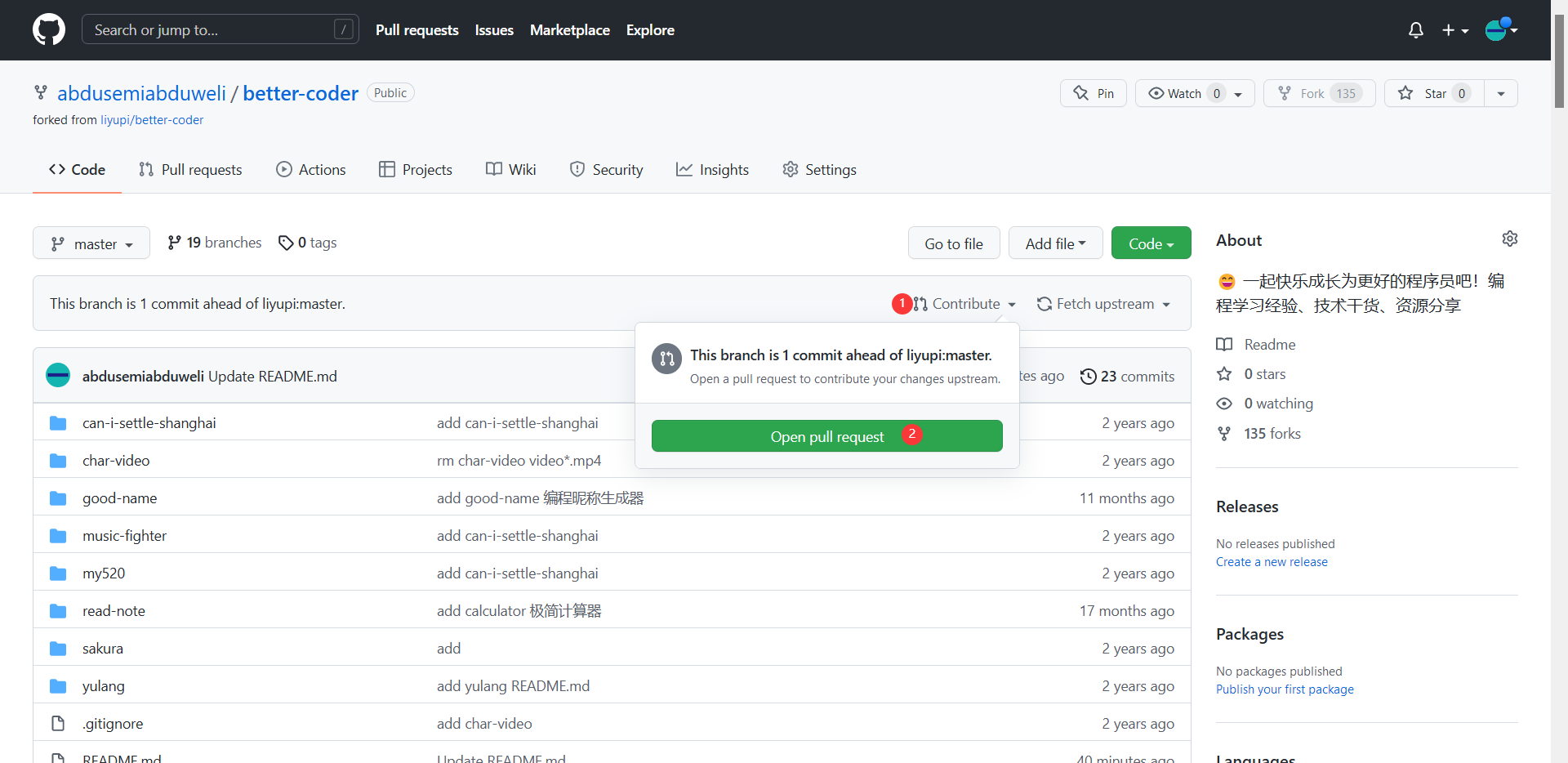
Task: Open the abdusemiabduweli owner link
Action: 141,93
